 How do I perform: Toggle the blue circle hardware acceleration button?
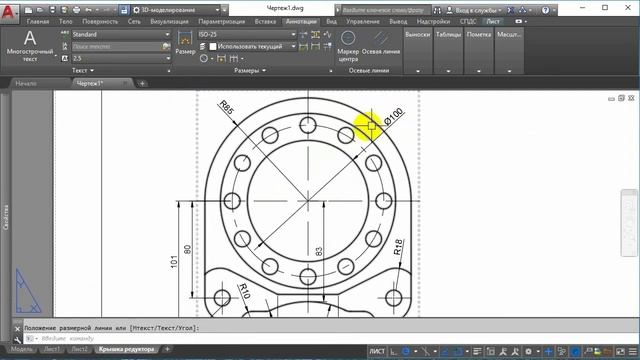(576, 351)
